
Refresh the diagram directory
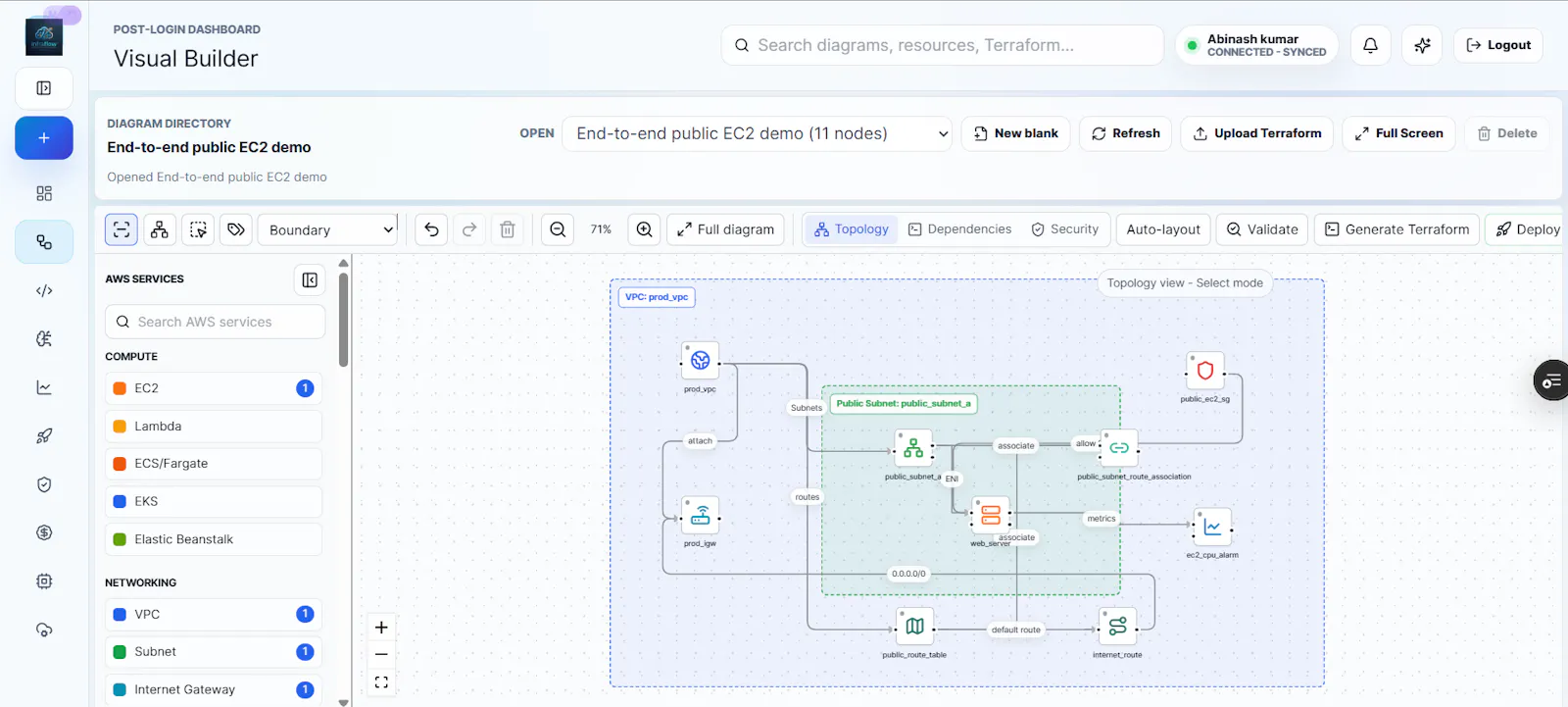1126,133
